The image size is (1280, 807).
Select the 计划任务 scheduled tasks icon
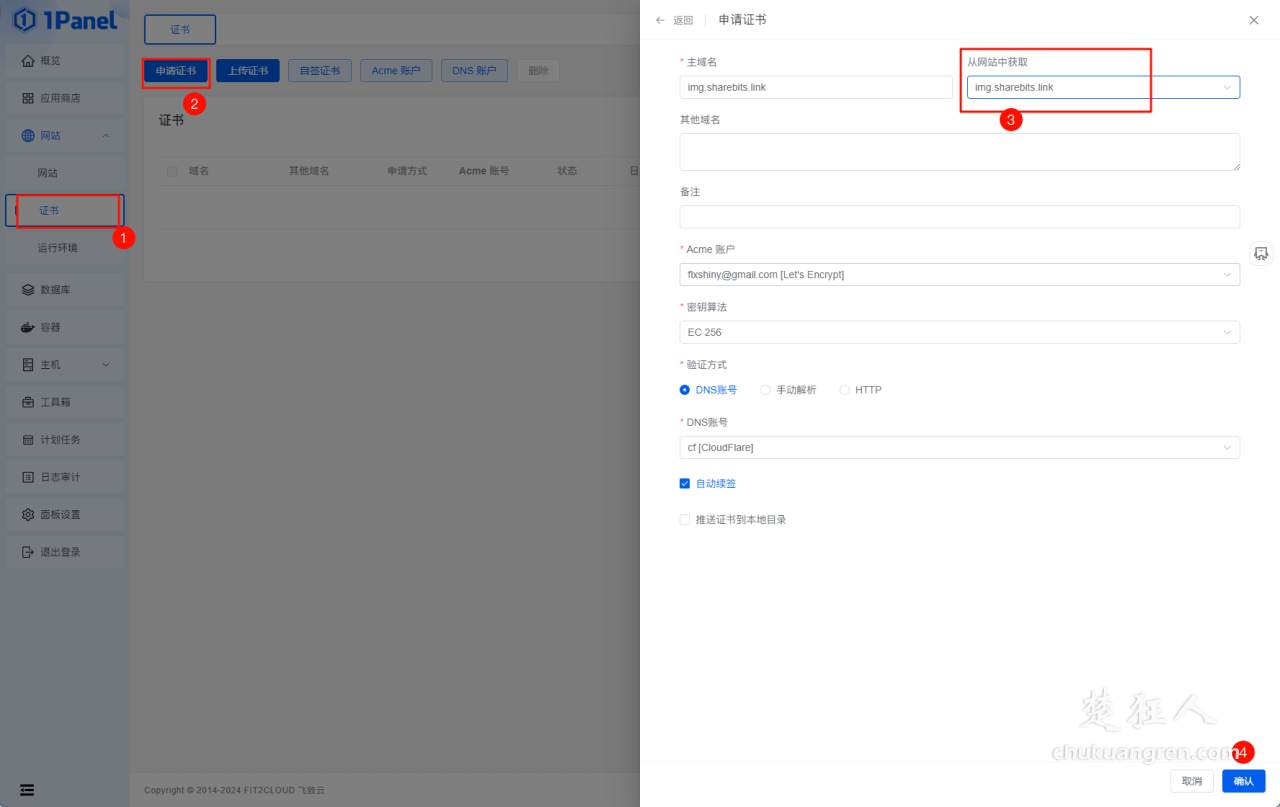64,439
